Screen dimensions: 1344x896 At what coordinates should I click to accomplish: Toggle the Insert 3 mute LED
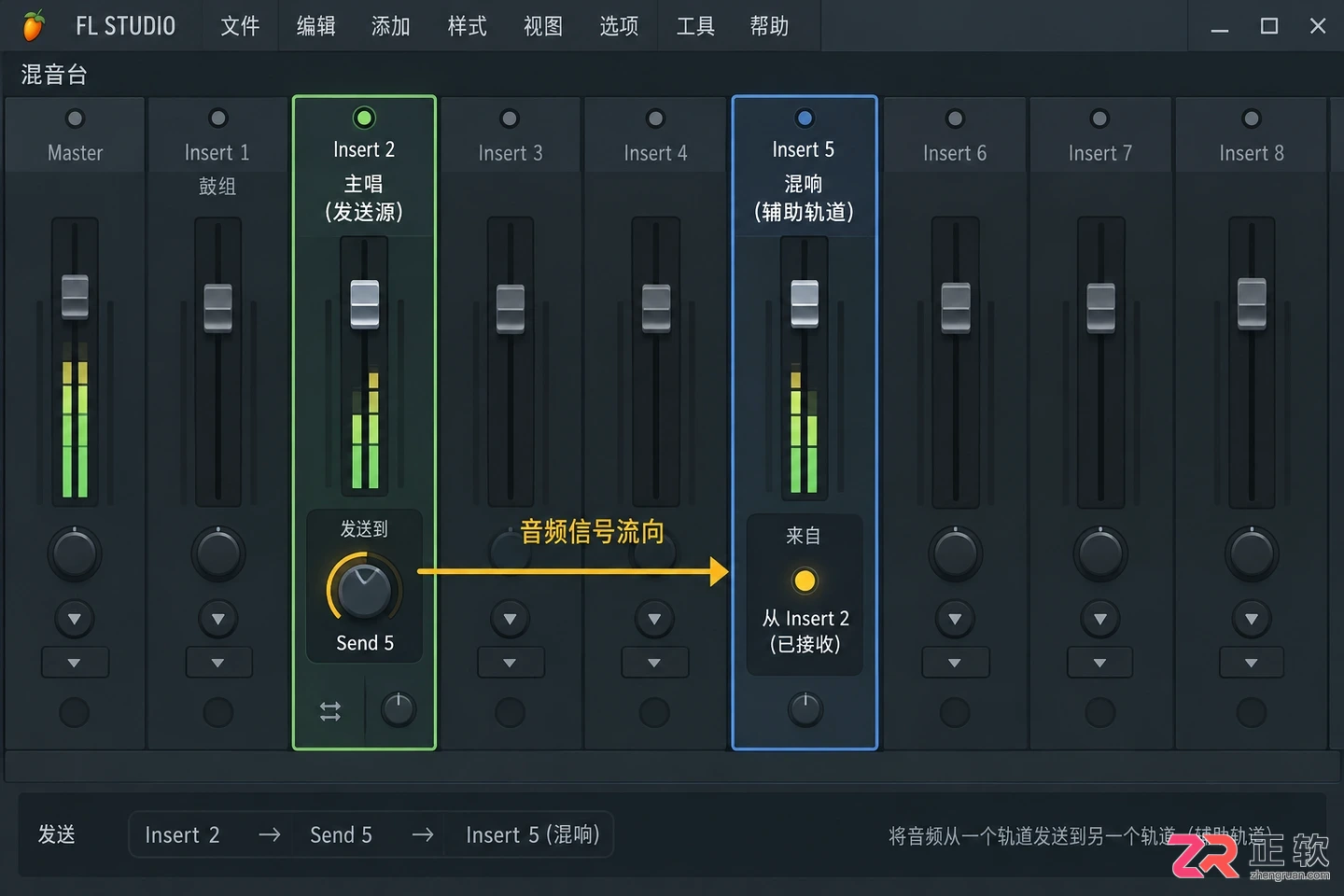click(509, 119)
